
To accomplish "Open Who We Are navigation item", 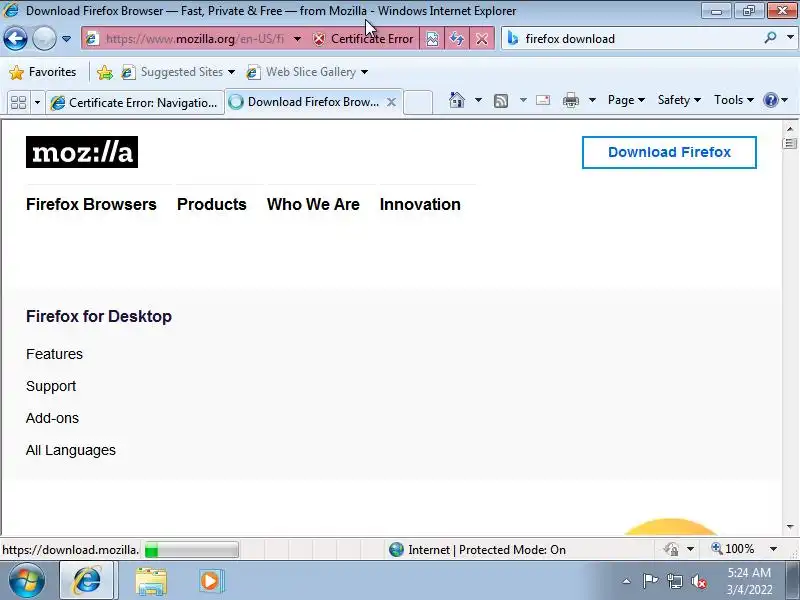I will 313,205.
